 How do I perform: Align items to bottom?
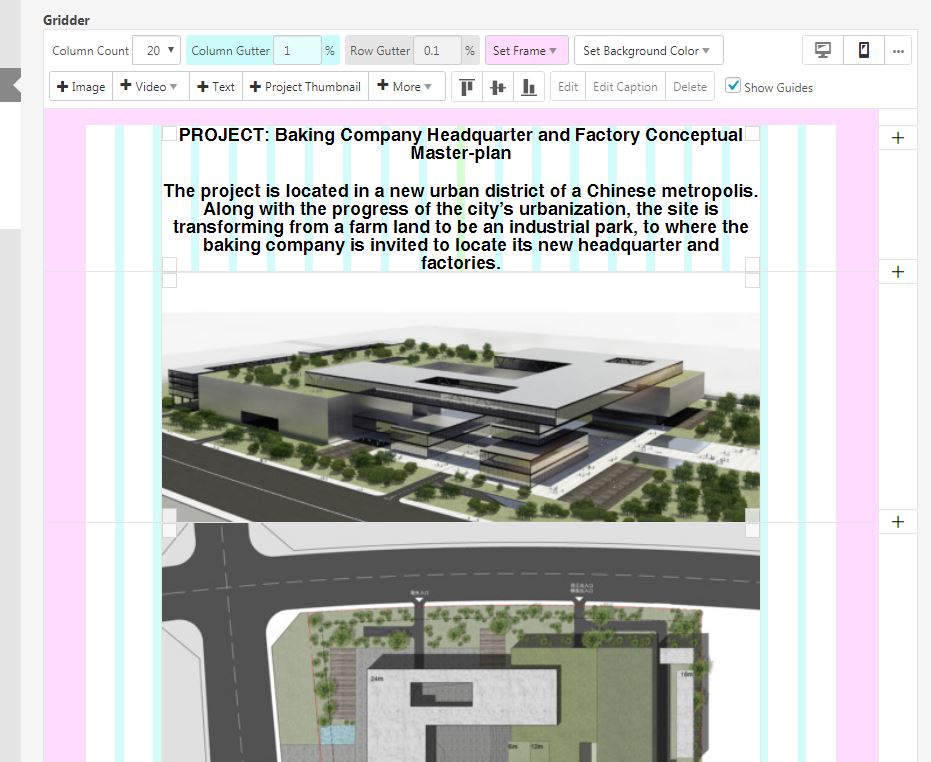[x=528, y=87]
